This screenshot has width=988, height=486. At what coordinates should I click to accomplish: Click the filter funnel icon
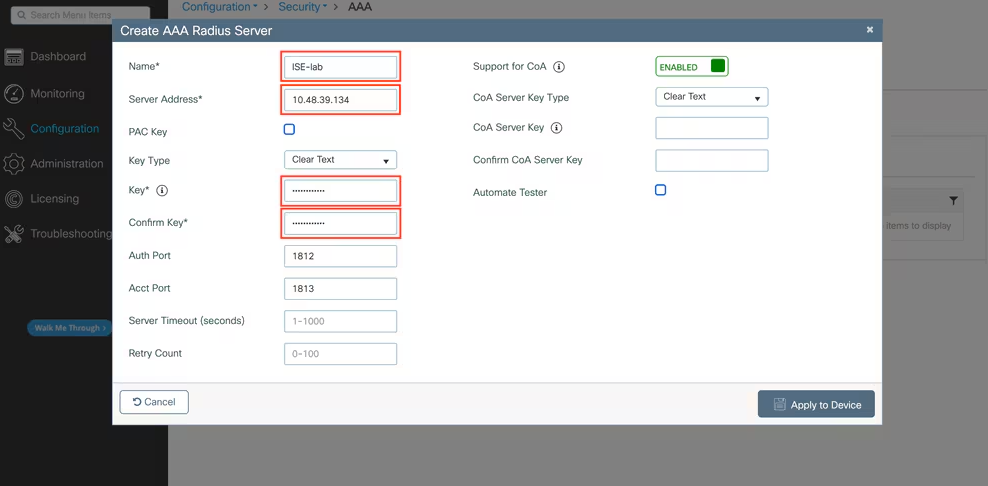[x=953, y=200]
